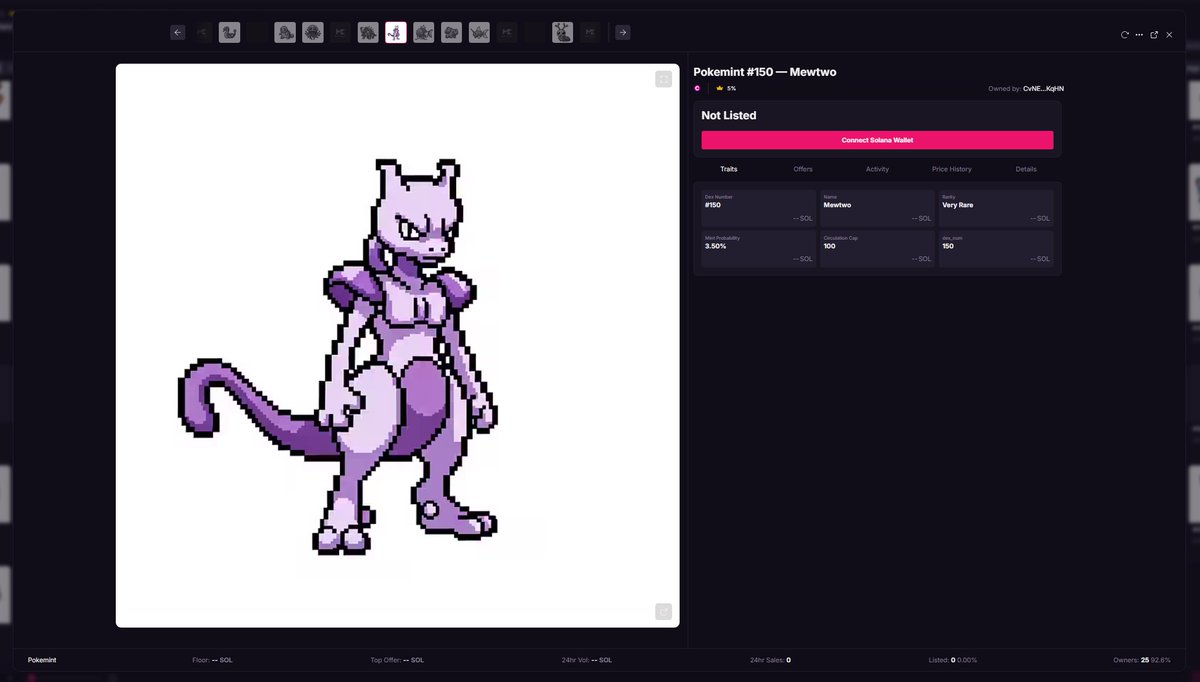Click the Listed 0 stat in footer
The image size is (1200, 682).
click(953, 660)
